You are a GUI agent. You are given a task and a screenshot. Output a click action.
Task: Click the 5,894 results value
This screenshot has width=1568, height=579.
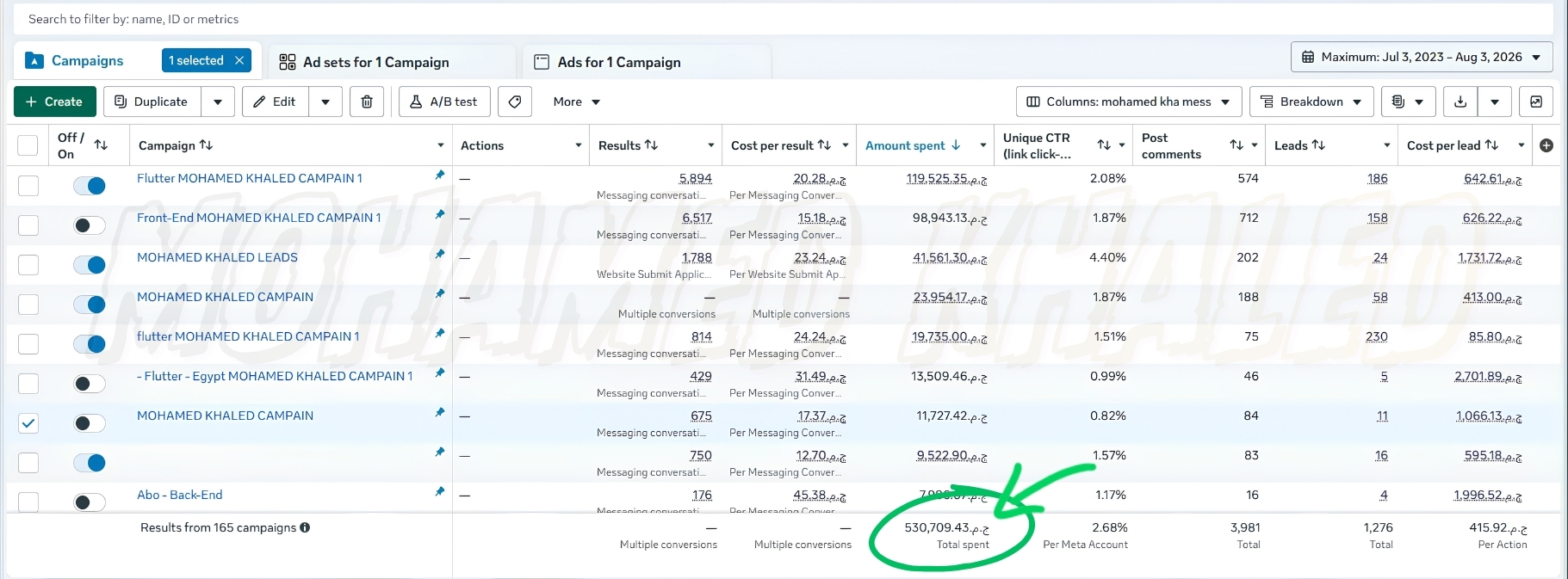[x=696, y=178]
